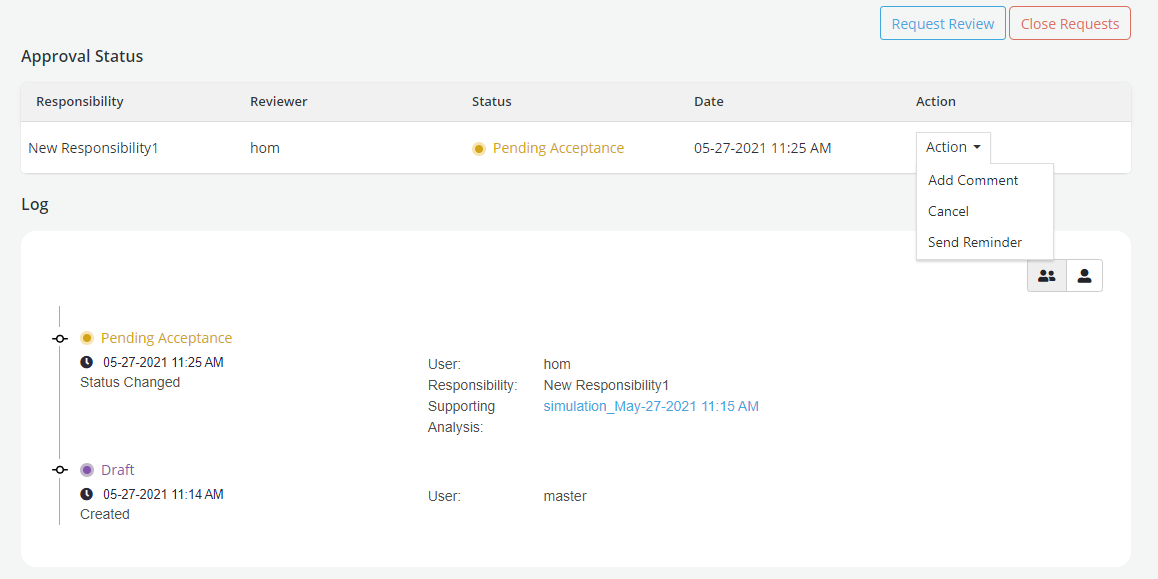The height and width of the screenshot is (579, 1158).
Task: Select the New Responsibility1 table row cell
Action: [93, 148]
